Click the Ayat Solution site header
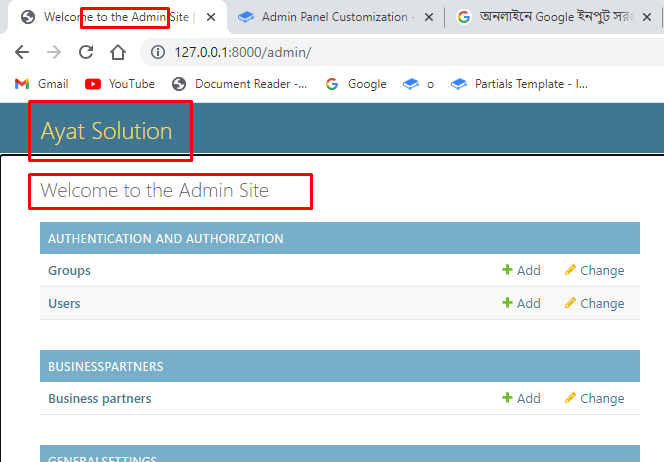Viewport: 664px width, 462px height. coord(106,131)
